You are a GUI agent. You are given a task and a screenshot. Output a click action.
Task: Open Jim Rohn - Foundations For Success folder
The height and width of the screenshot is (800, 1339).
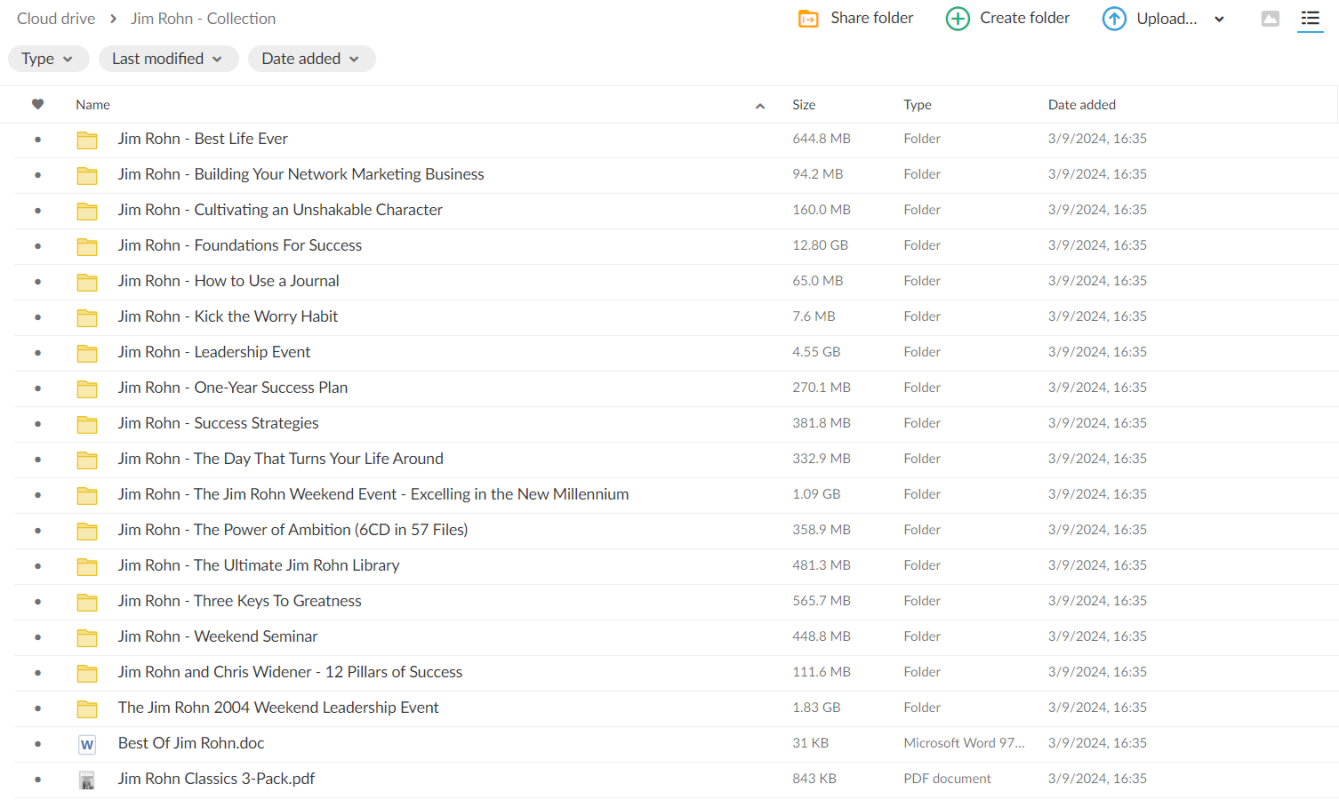pos(239,245)
